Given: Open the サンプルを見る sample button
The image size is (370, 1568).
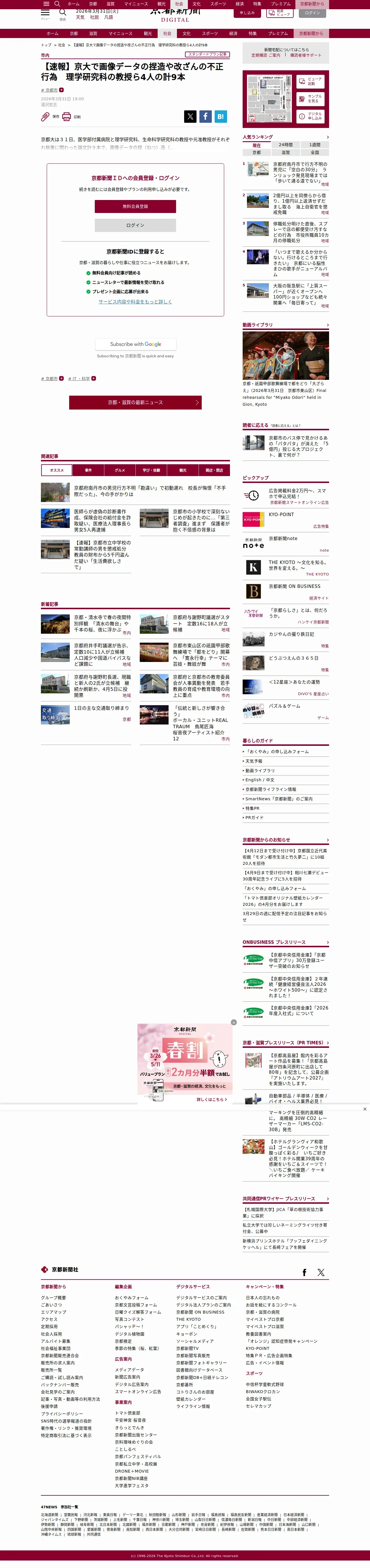Looking at the screenshot, I should pos(311,99).
